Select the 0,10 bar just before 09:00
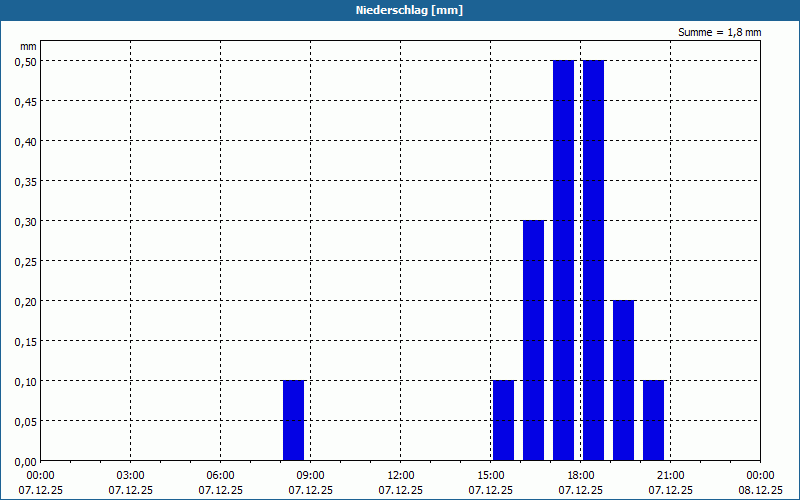Image resolution: width=800 pixels, height=500 pixels. tap(294, 420)
